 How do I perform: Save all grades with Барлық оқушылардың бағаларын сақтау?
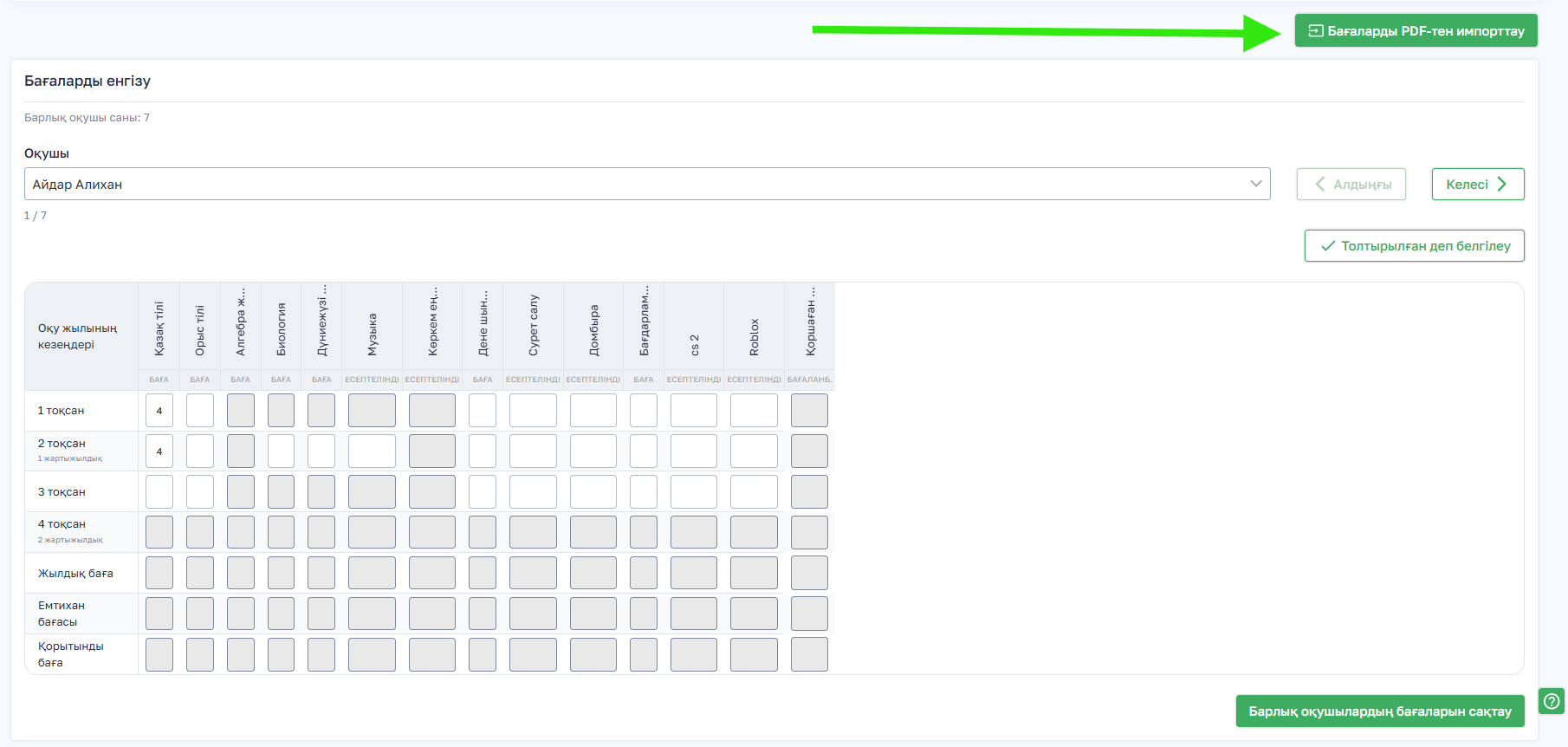click(x=1379, y=711)
